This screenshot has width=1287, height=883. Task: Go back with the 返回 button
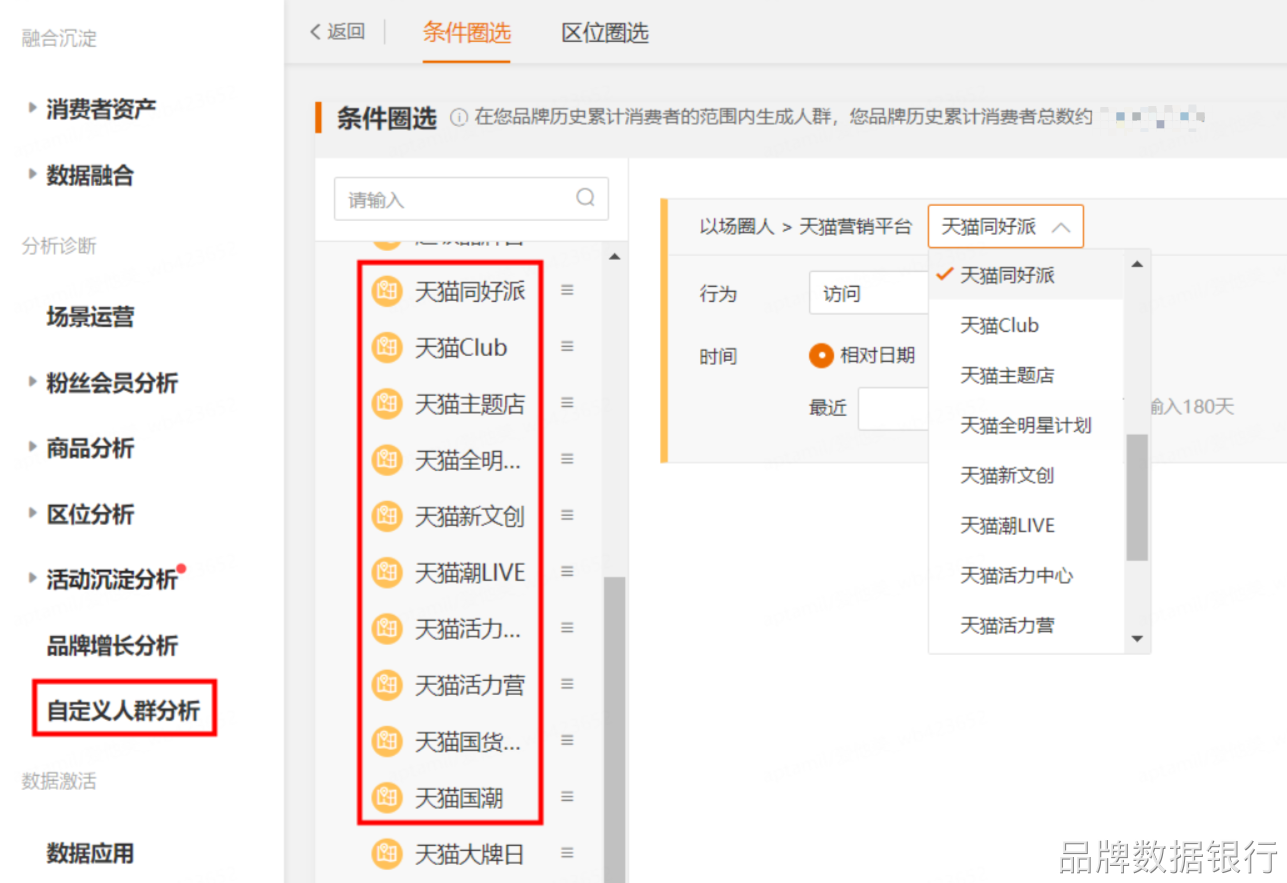[x=337, y=32]
